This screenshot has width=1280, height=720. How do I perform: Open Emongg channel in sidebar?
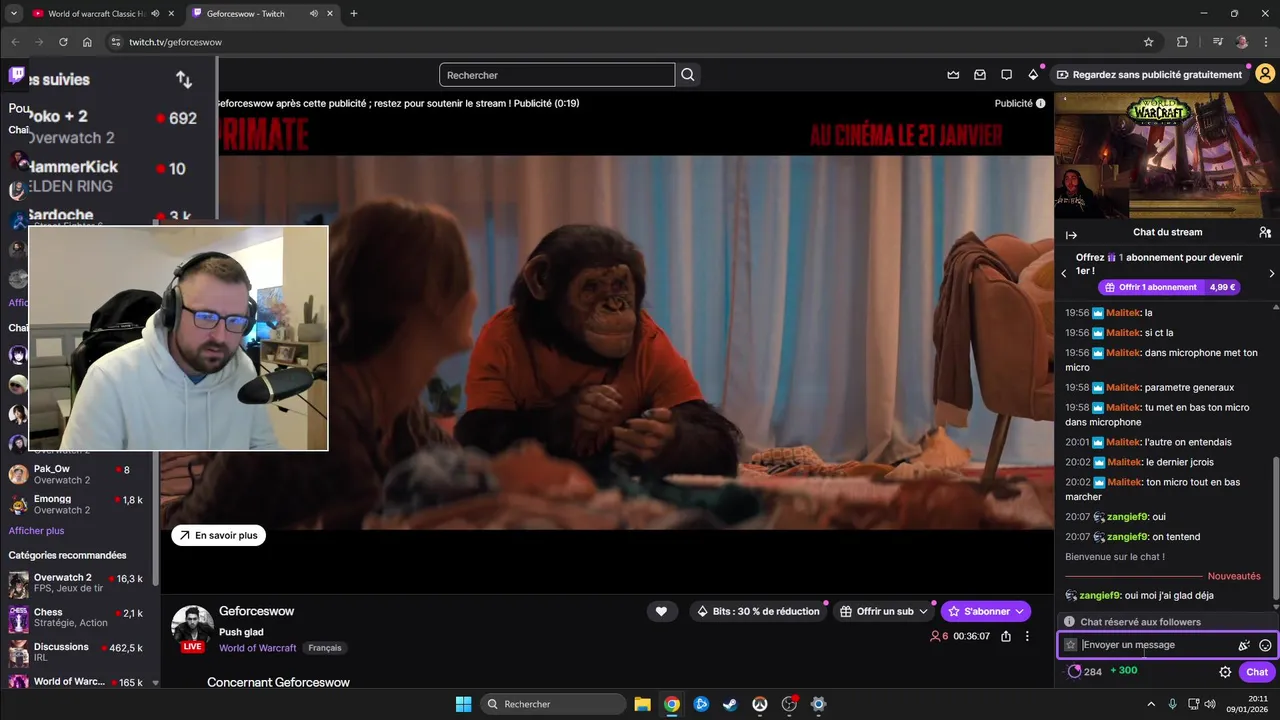pos(76,504)
